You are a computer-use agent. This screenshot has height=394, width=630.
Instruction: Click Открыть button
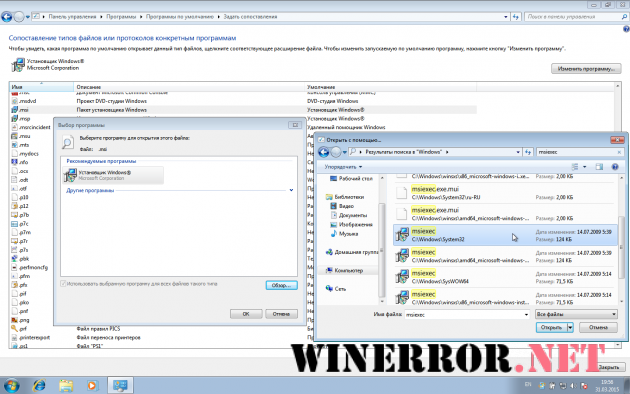coord(551,328)
